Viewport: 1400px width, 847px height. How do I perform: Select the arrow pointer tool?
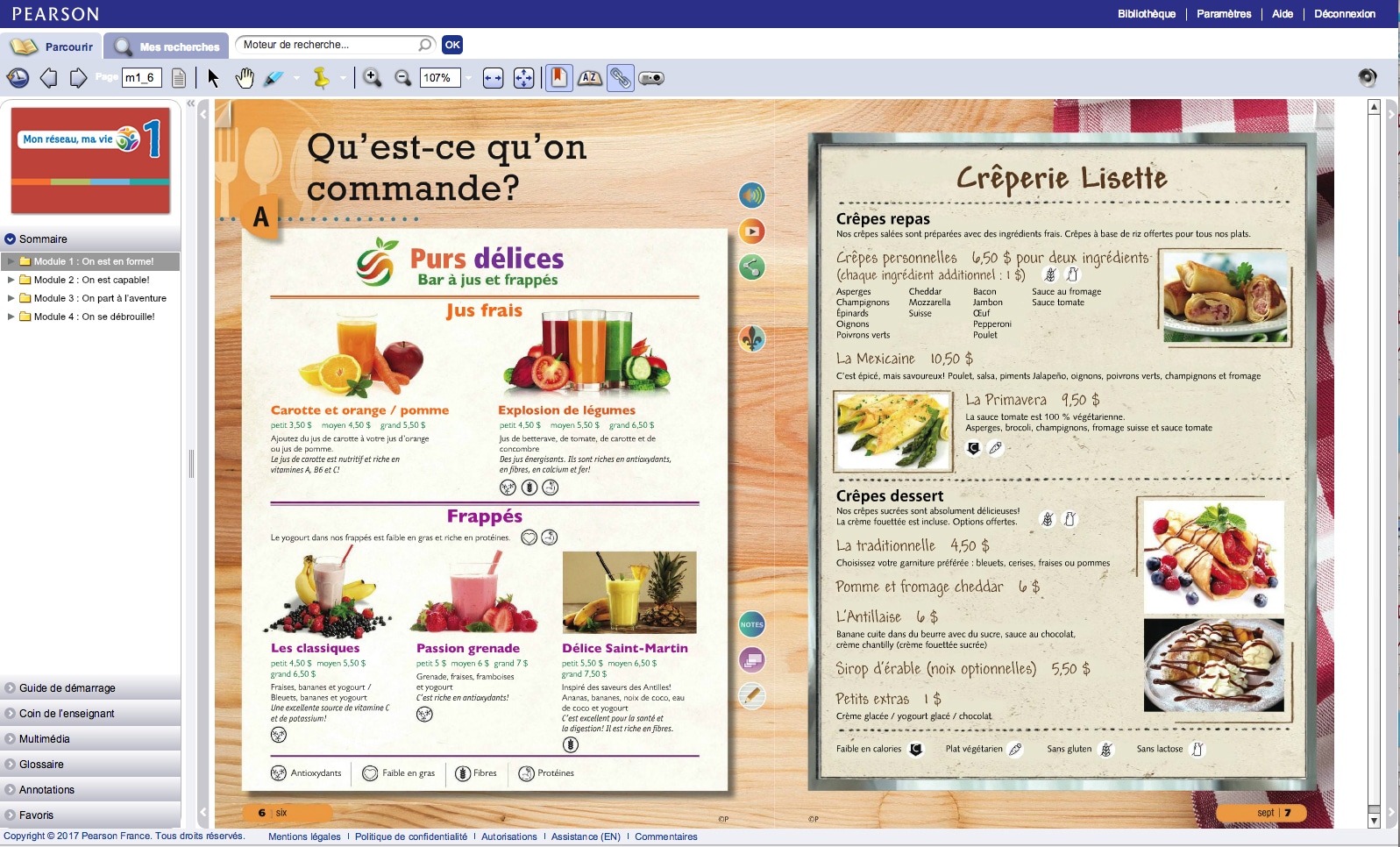point(213,78)
